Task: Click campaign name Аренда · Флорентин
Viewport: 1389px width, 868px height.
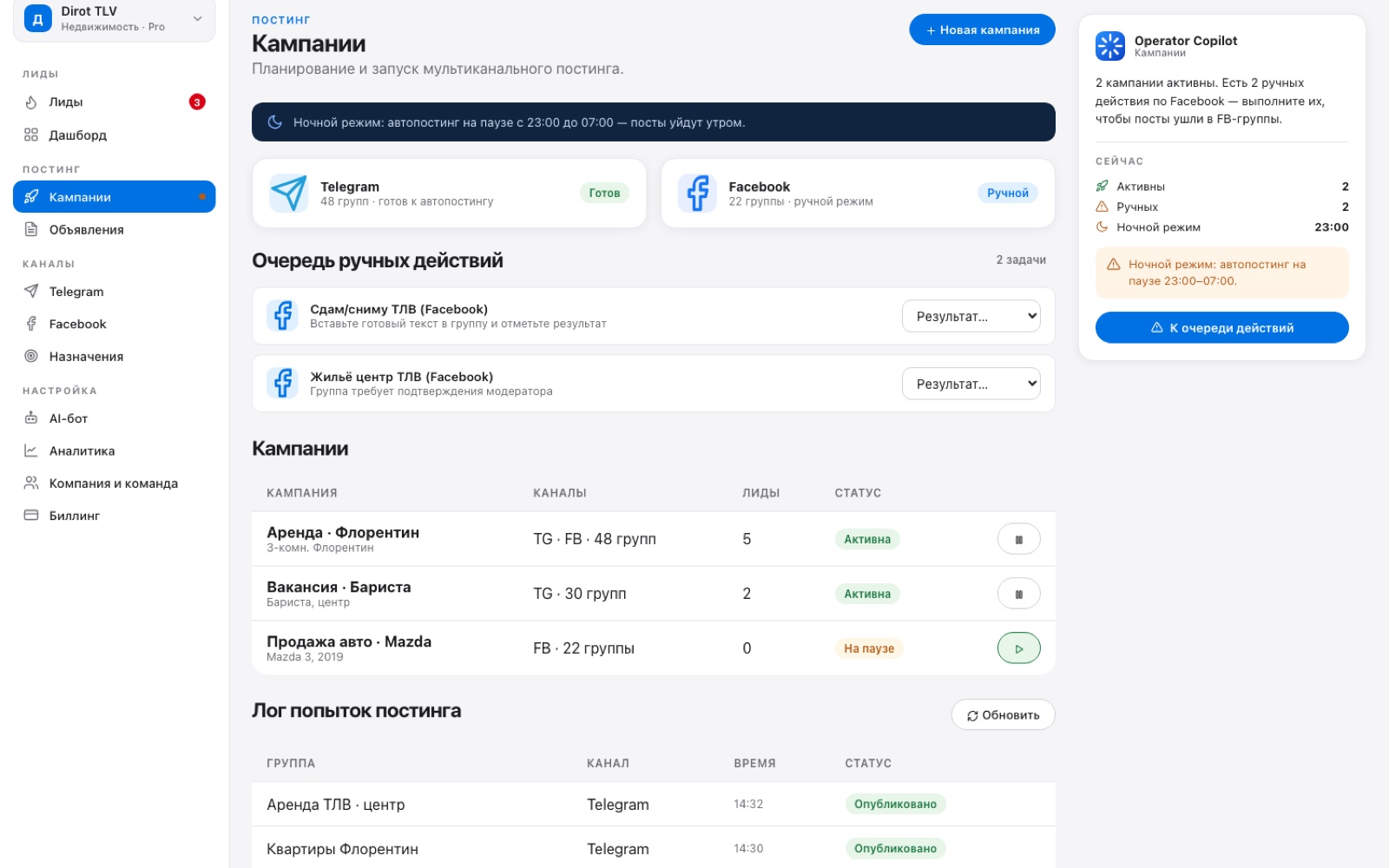Action: [x=343, y=532]
